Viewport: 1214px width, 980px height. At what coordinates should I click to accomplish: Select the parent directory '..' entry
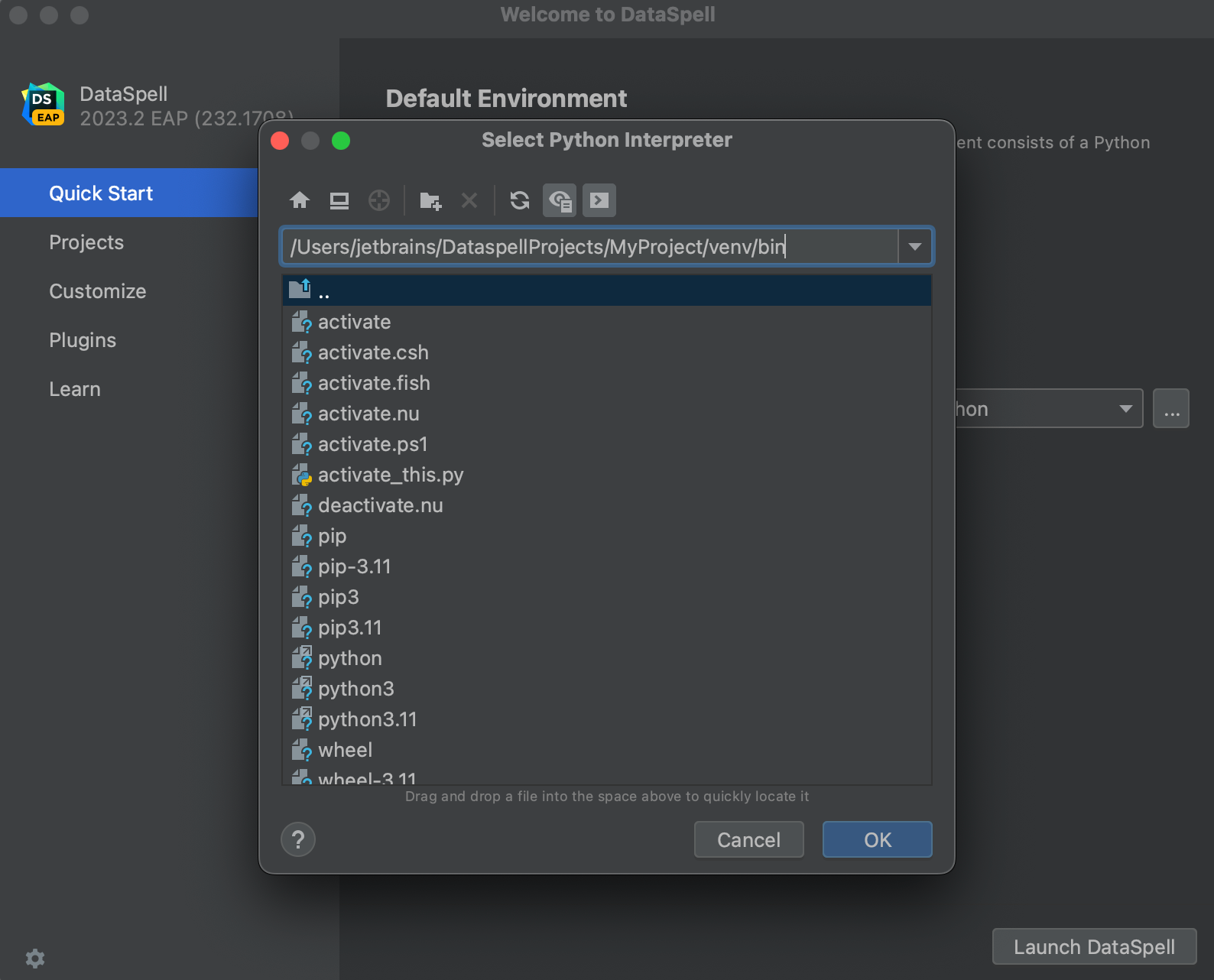(x=607, y=291)
